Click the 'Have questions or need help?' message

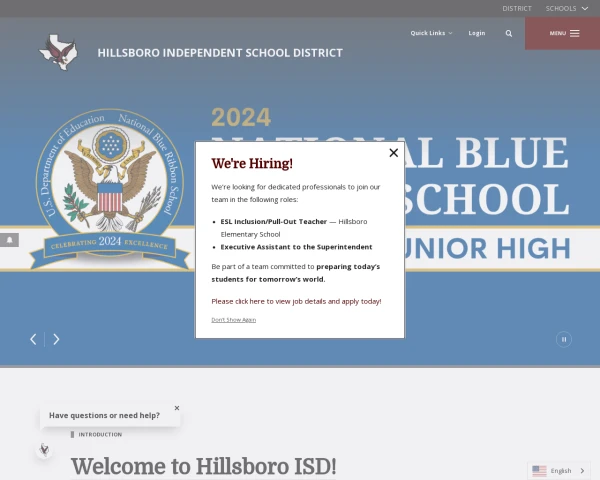pyautogui.click(x=104, y=415)
